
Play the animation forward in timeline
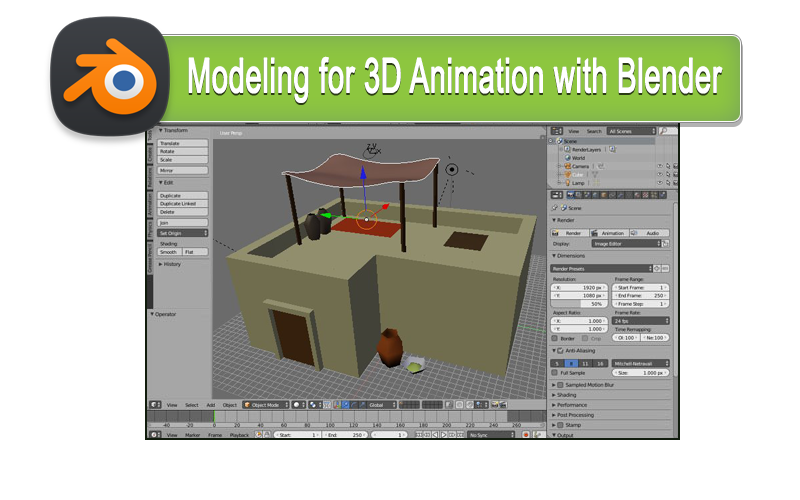coord(443,435)
